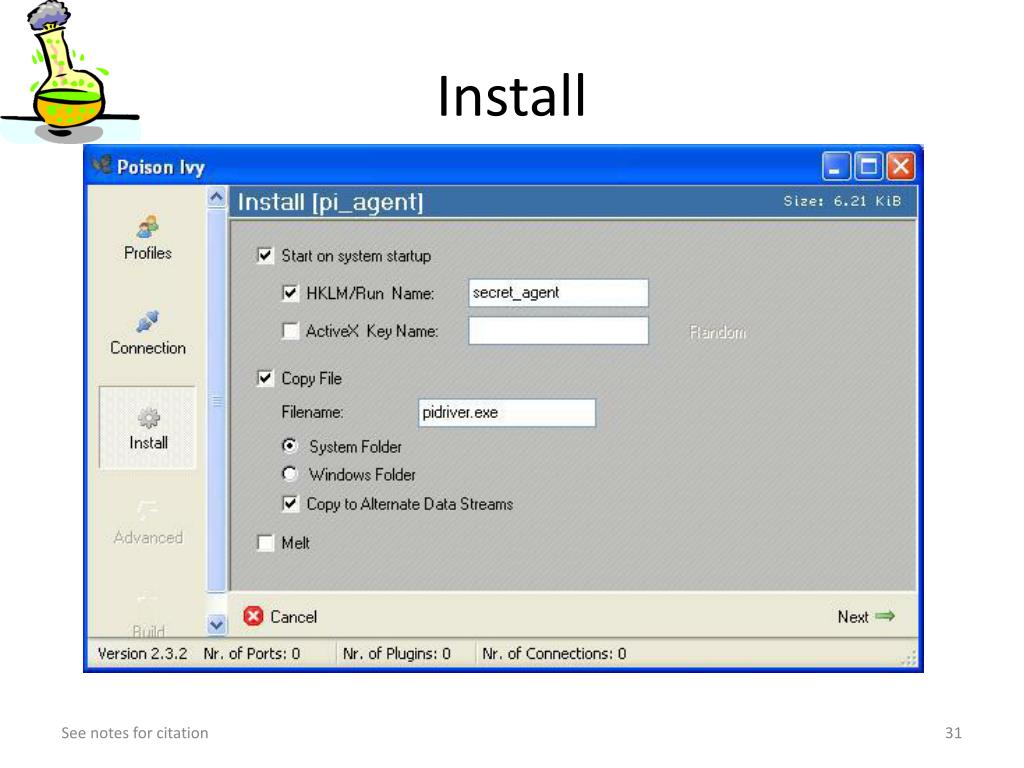
Task: Switch to the Profiles label
Action: click(x=148, y=253)
